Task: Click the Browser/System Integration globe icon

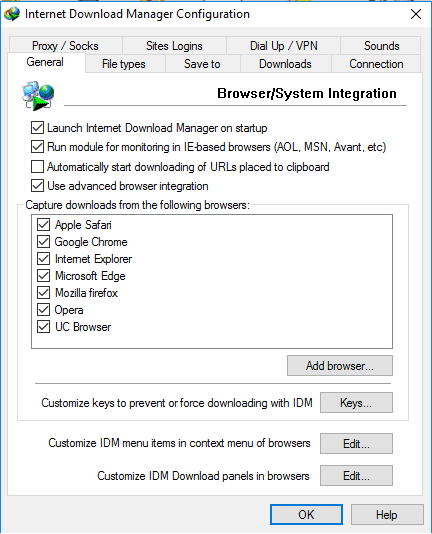Action: 38,96
